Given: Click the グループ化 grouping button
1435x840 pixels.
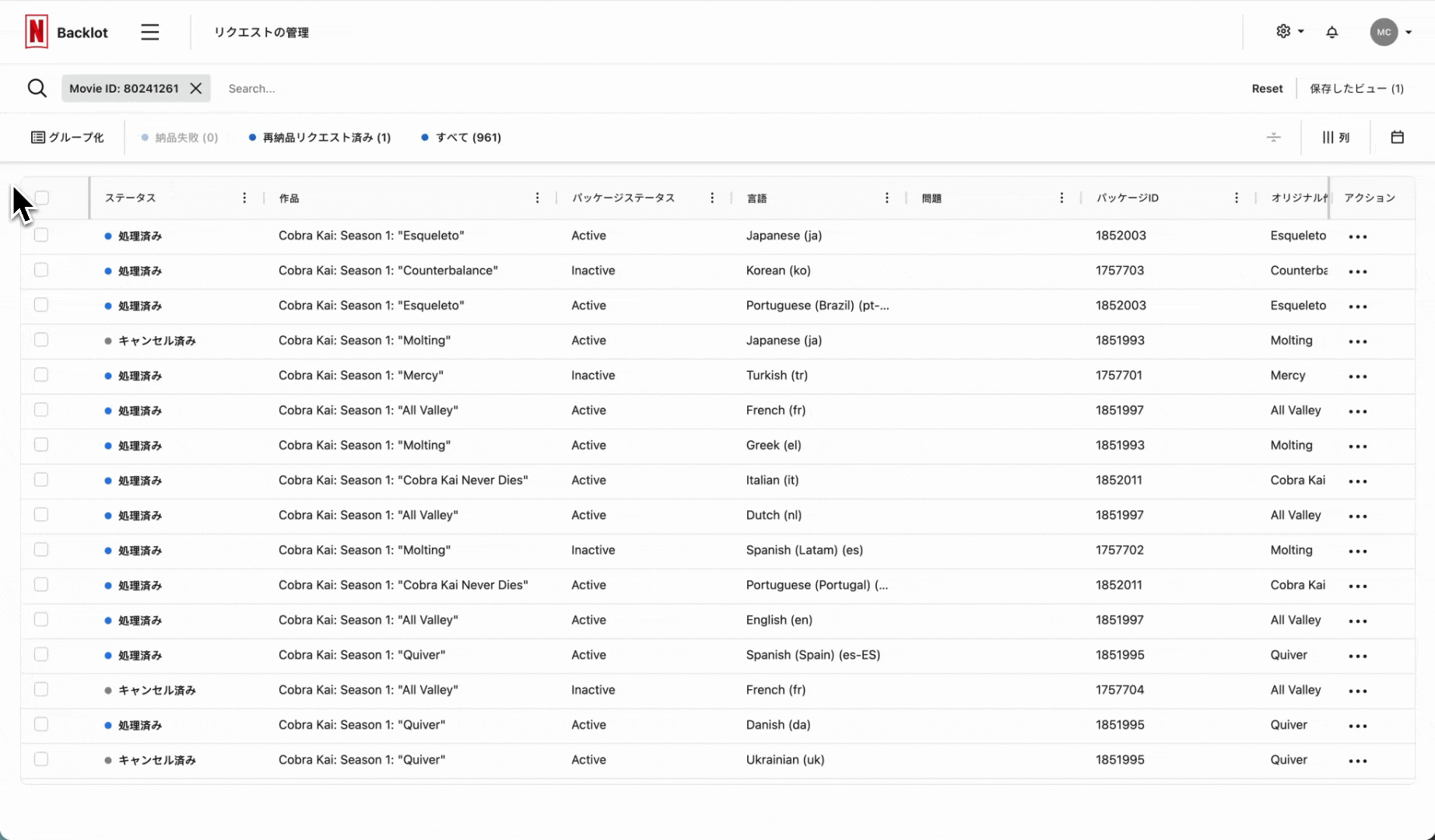Looking at the screenshot, I should pos(68,138).
